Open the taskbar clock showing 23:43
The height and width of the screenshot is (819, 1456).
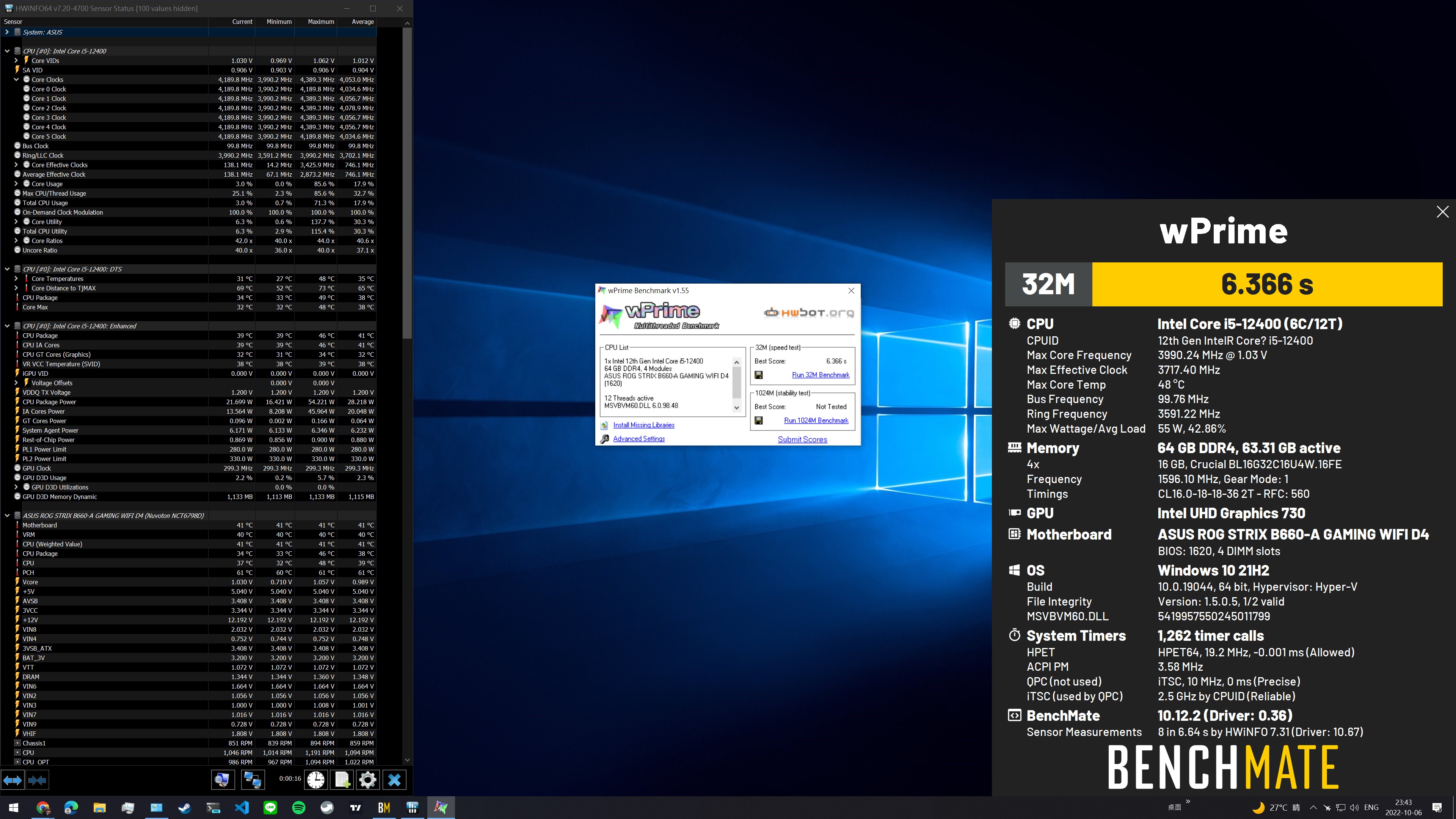point(1403,808)
